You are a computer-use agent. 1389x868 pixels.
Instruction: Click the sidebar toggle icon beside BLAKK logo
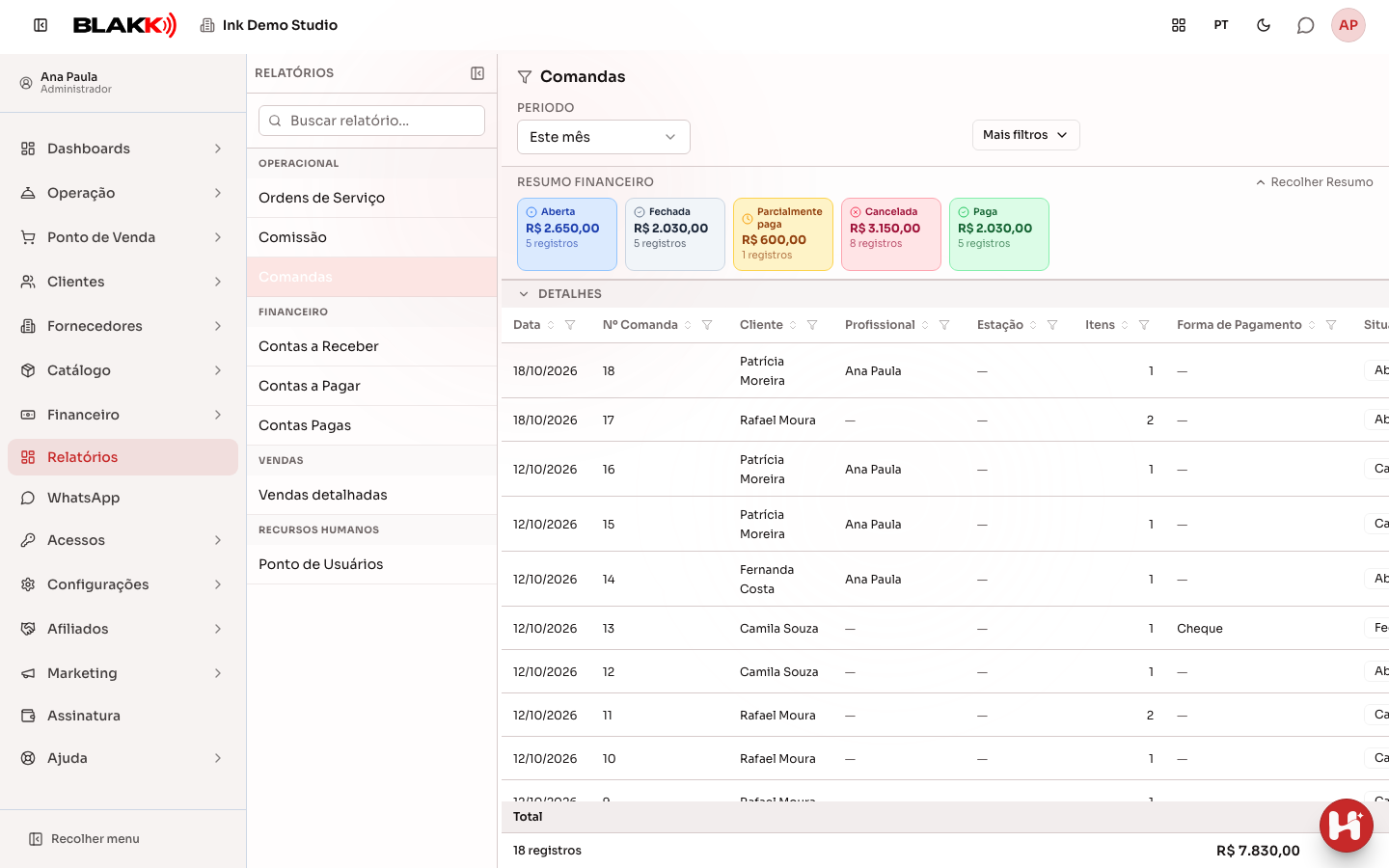pos(41,25)
